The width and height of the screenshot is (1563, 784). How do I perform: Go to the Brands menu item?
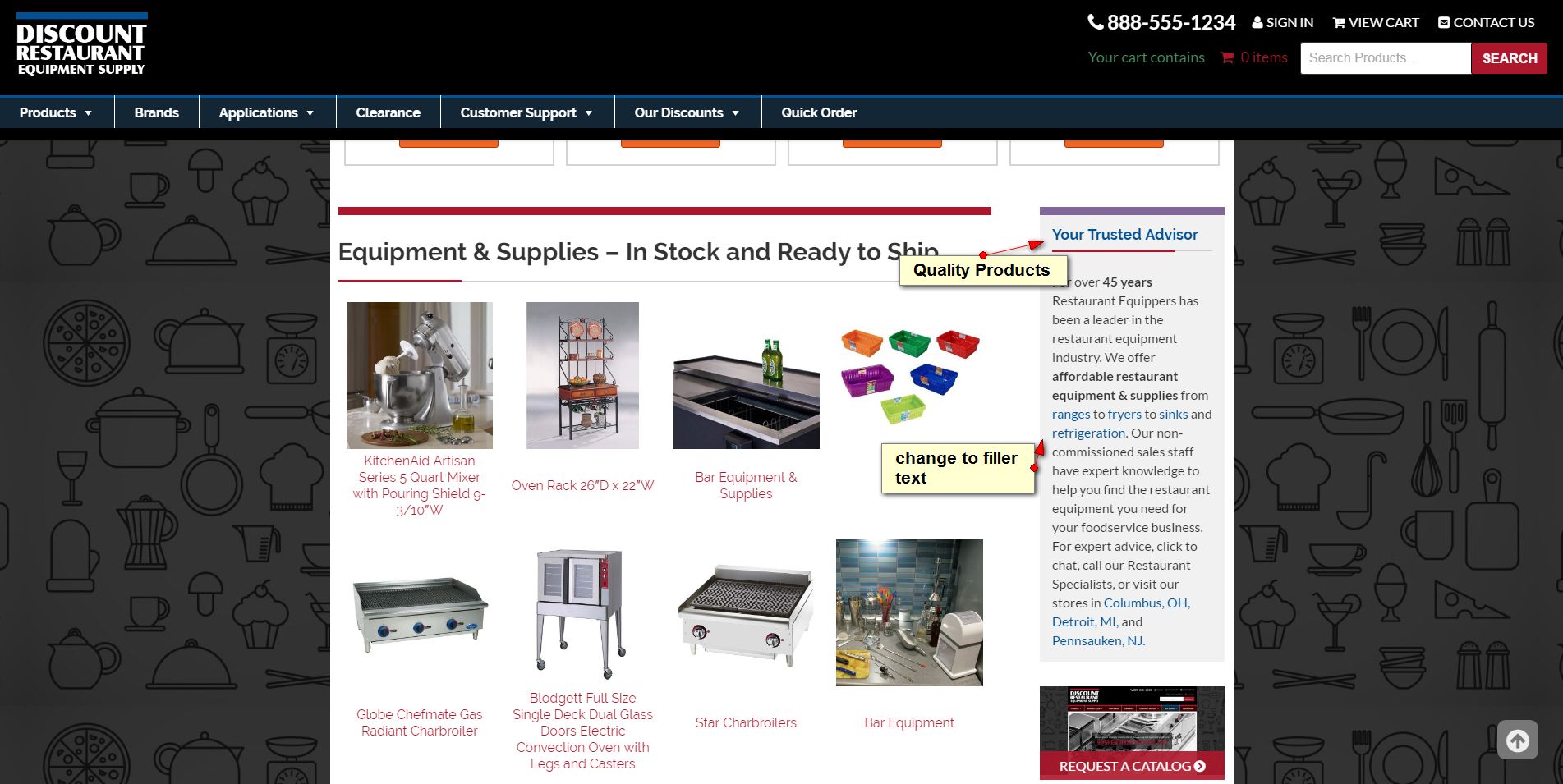(x=156, y=112)
